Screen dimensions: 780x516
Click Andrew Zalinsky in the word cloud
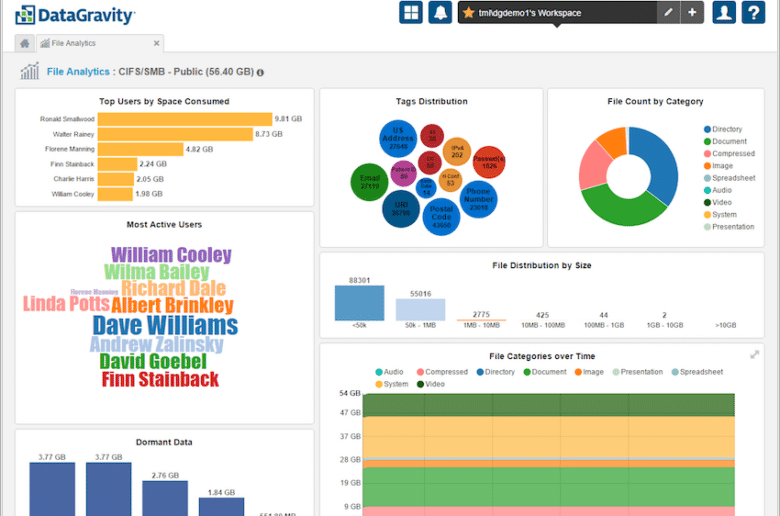click(157, 344)
